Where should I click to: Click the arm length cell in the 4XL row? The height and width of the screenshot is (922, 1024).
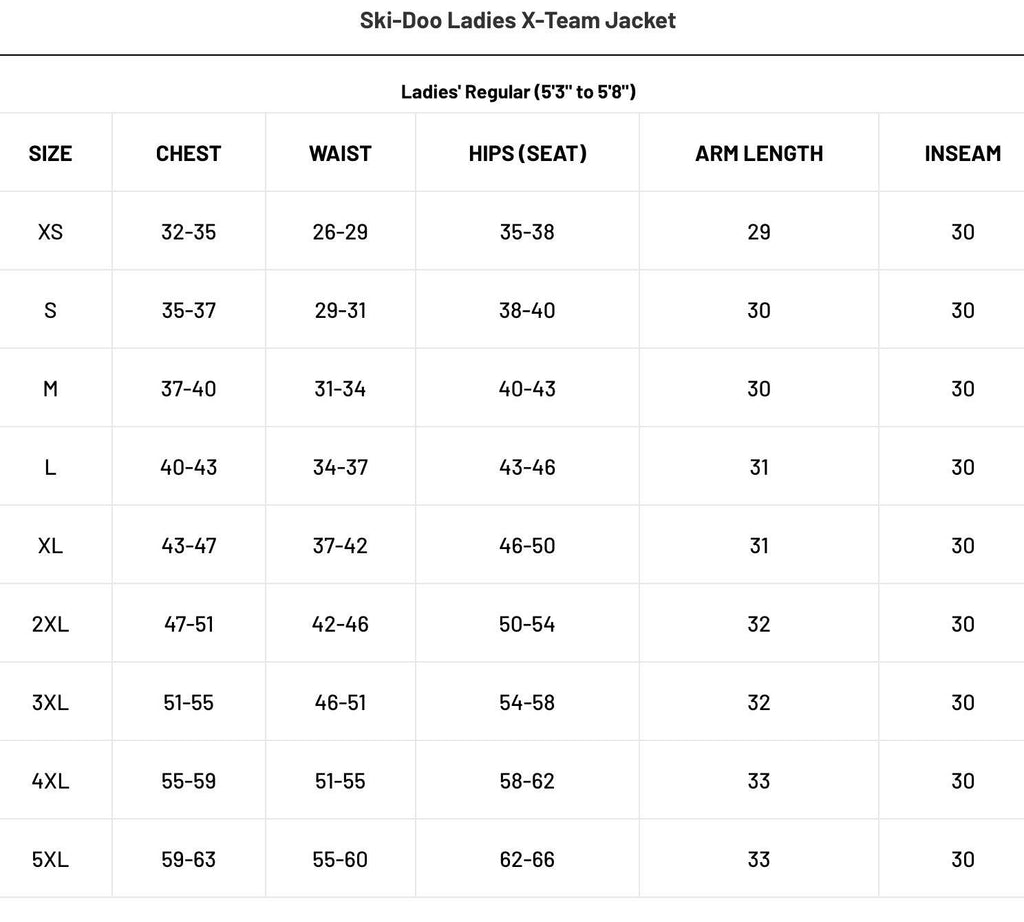759,781
